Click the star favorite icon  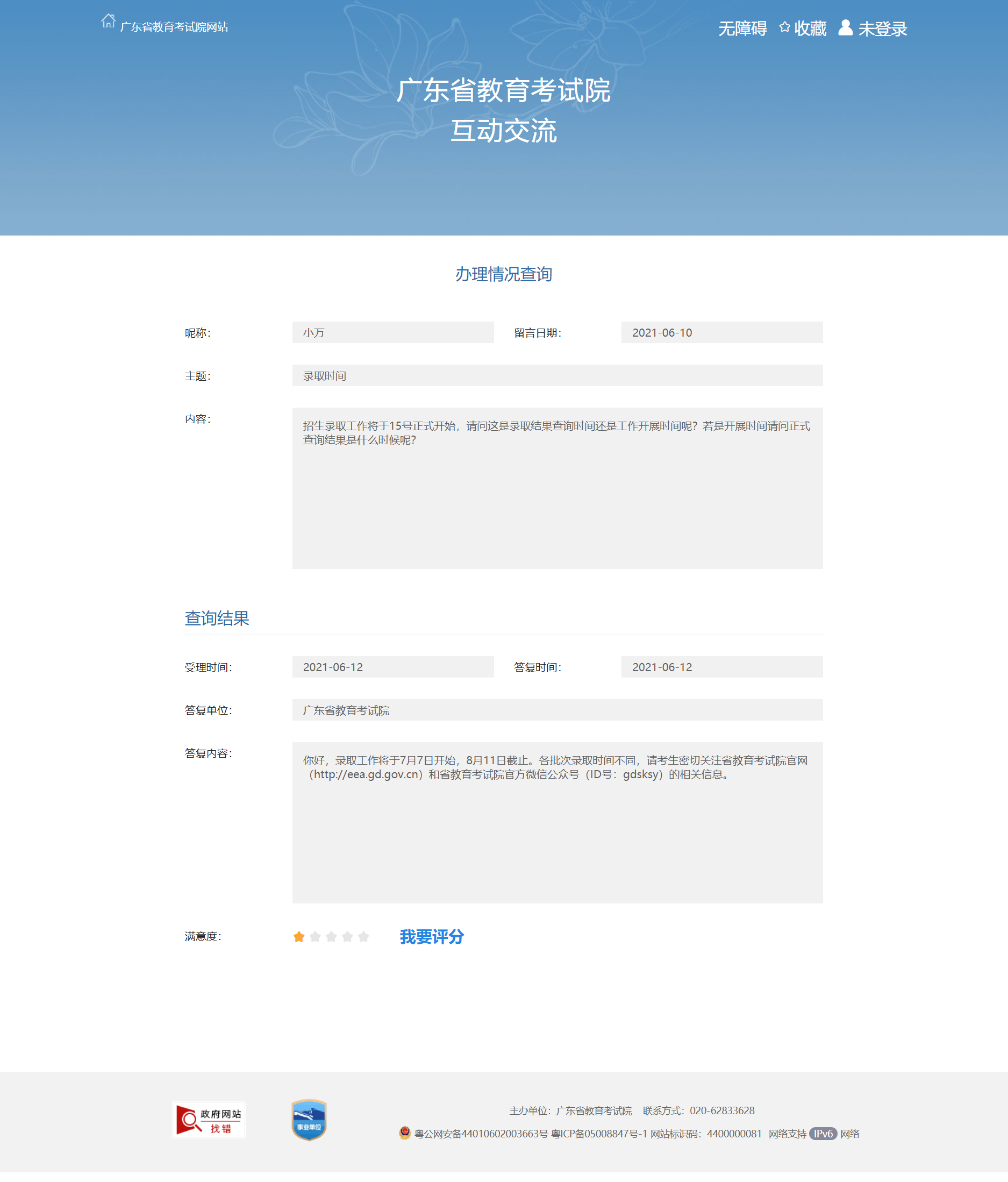pos(784,27)
